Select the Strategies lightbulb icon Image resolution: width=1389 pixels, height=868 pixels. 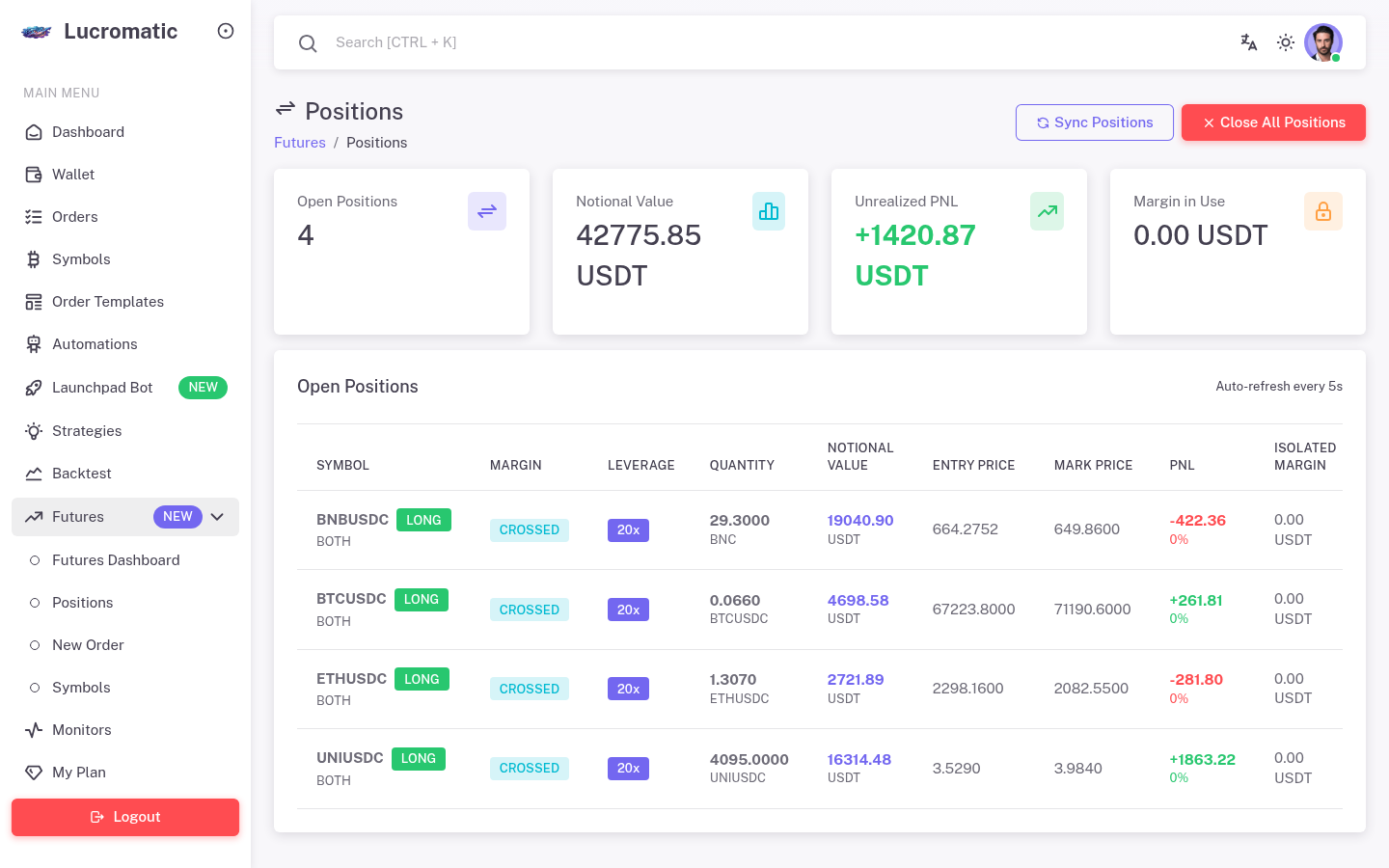coord(33,430)
